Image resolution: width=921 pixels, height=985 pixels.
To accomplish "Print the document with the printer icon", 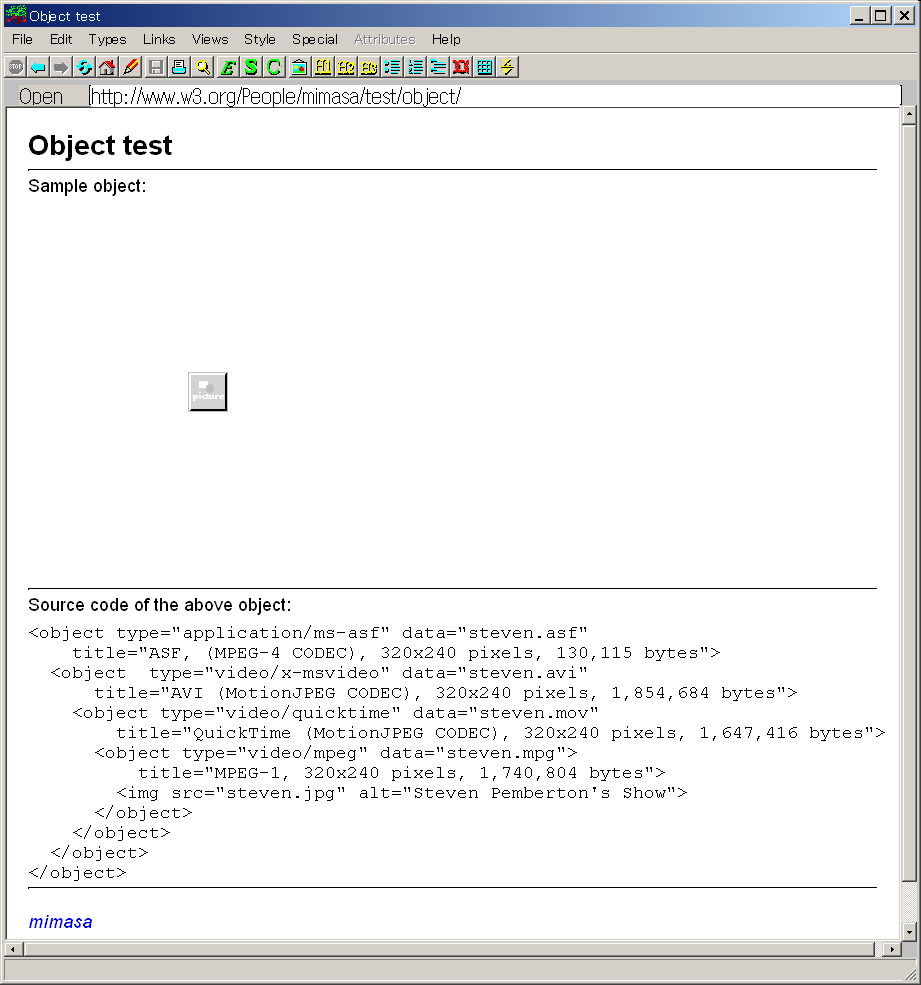I will click(x=179, y=67).
